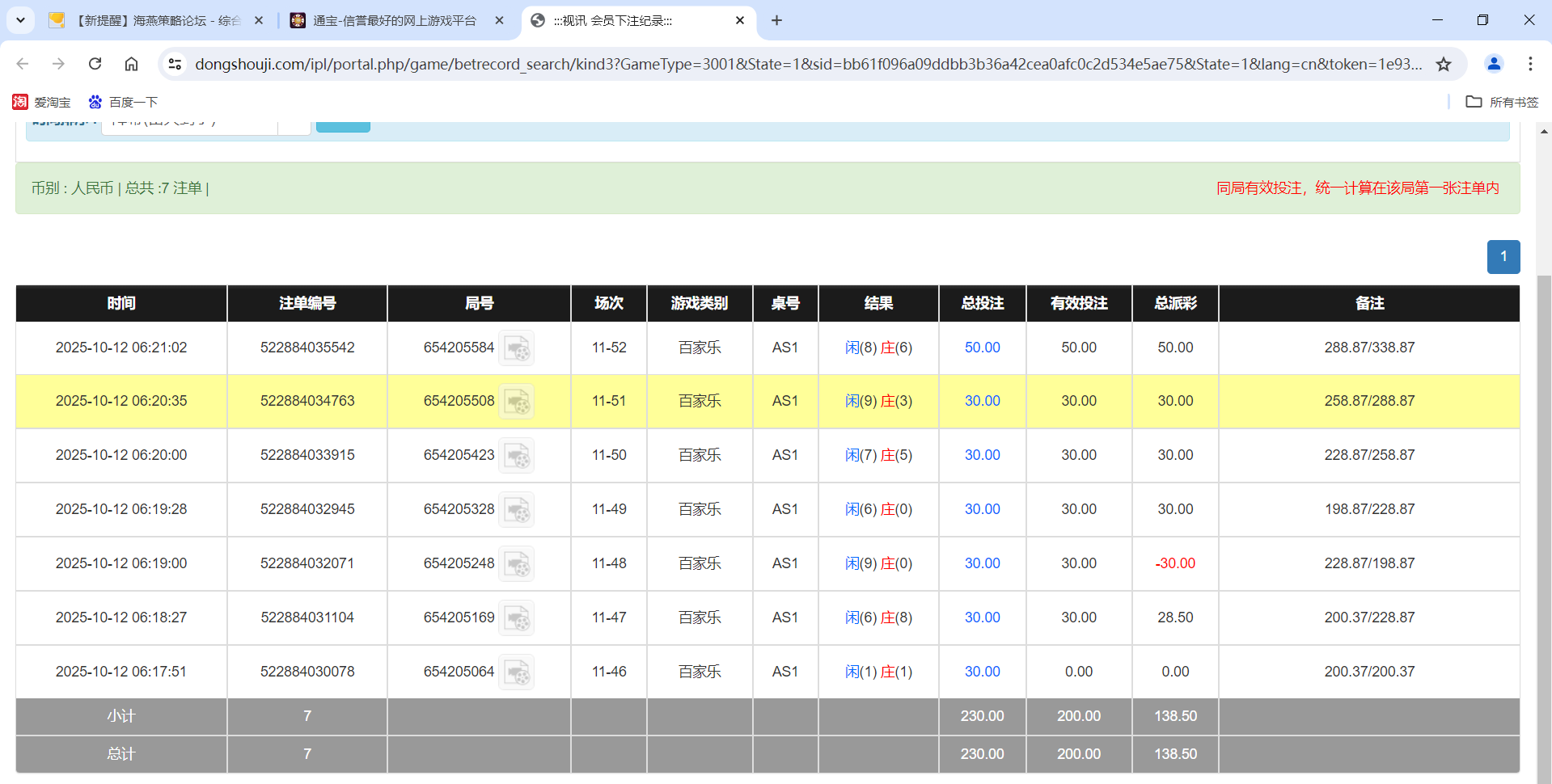Image resolution: width=1552 pixels, height=784 pixels.
Task: Click the video replay icon beside 654205508
Action: pyautogui.click(x=517, y=401)
